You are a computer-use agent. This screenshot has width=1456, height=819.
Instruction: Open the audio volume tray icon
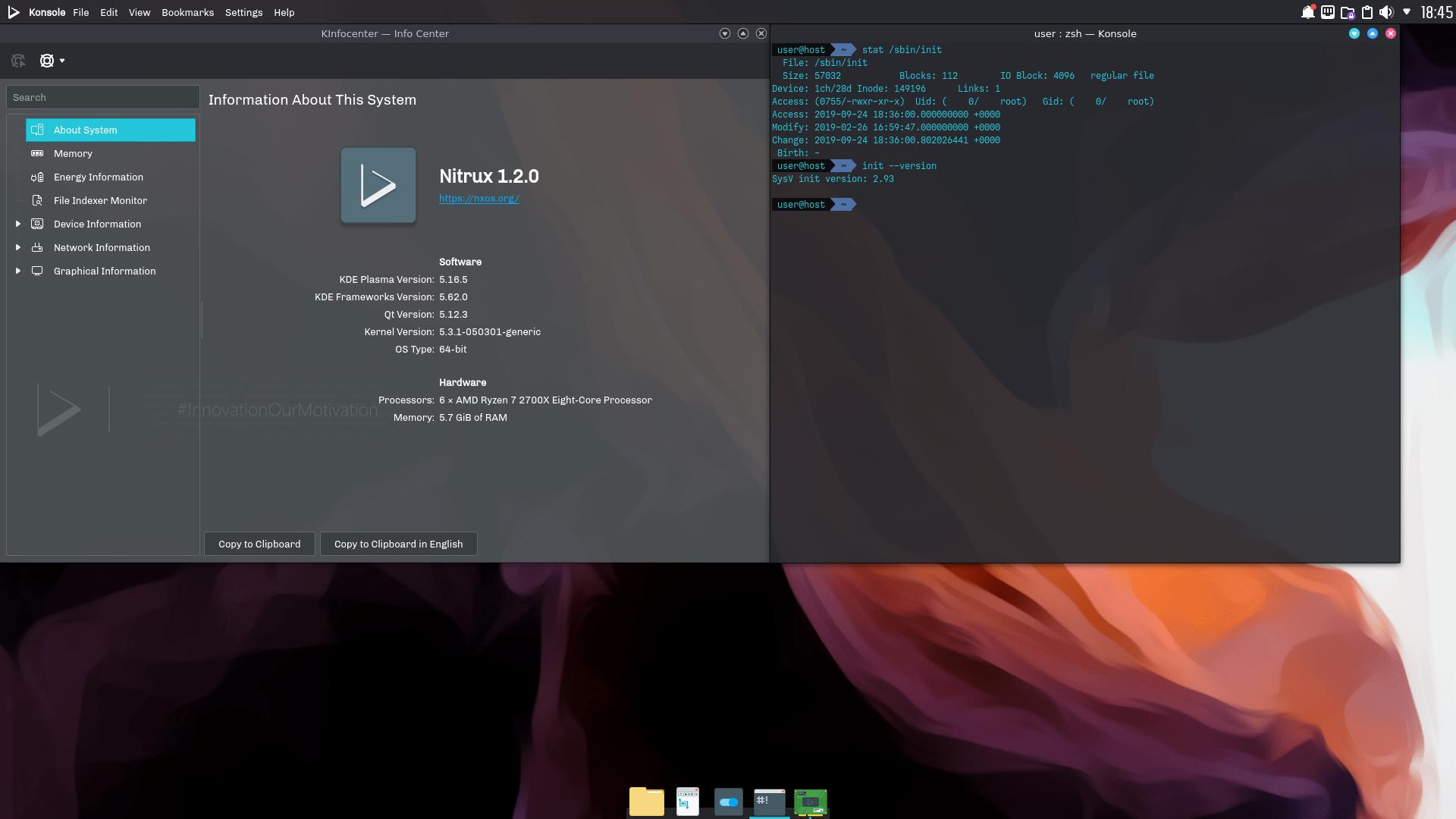1386,12
